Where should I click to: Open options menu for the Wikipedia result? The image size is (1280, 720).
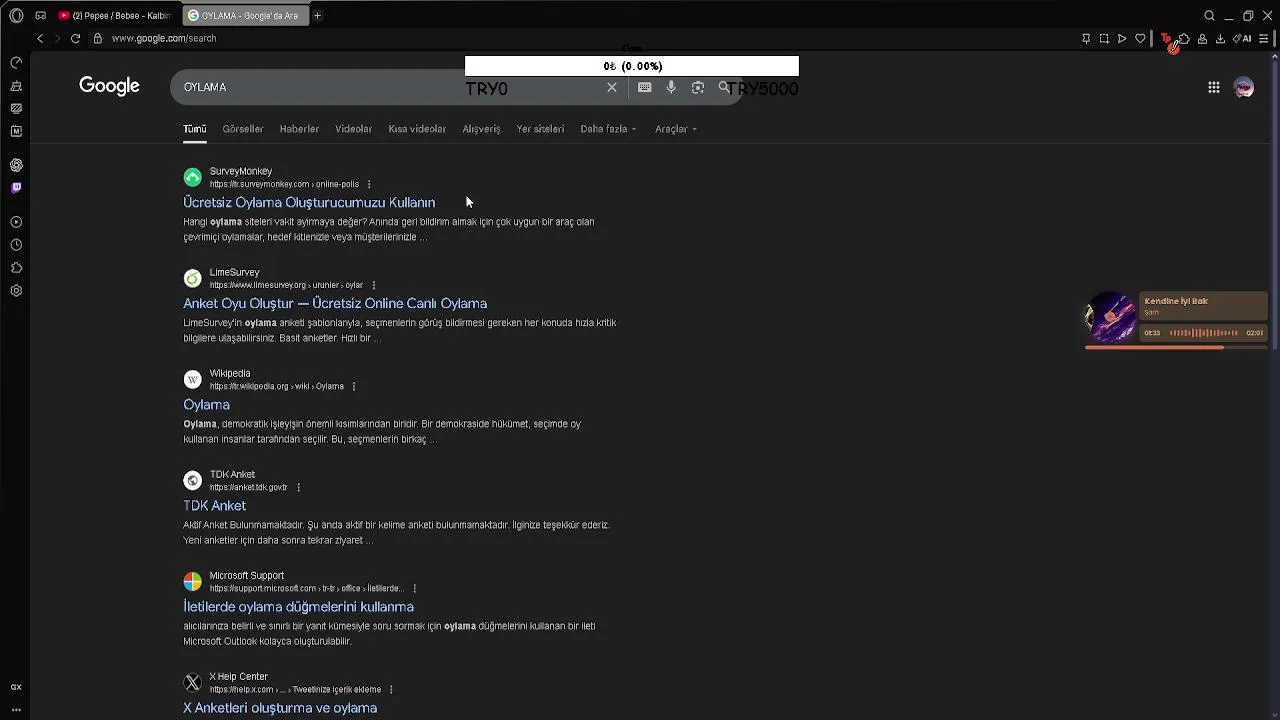tap(354, 386)
